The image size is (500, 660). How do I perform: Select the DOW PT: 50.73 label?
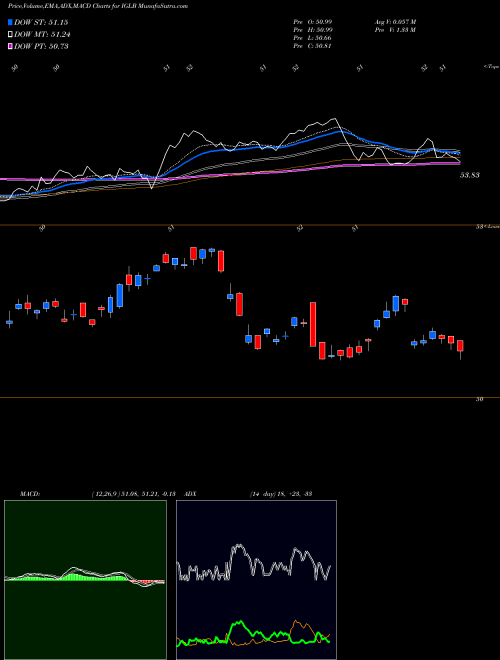point(41,46)
